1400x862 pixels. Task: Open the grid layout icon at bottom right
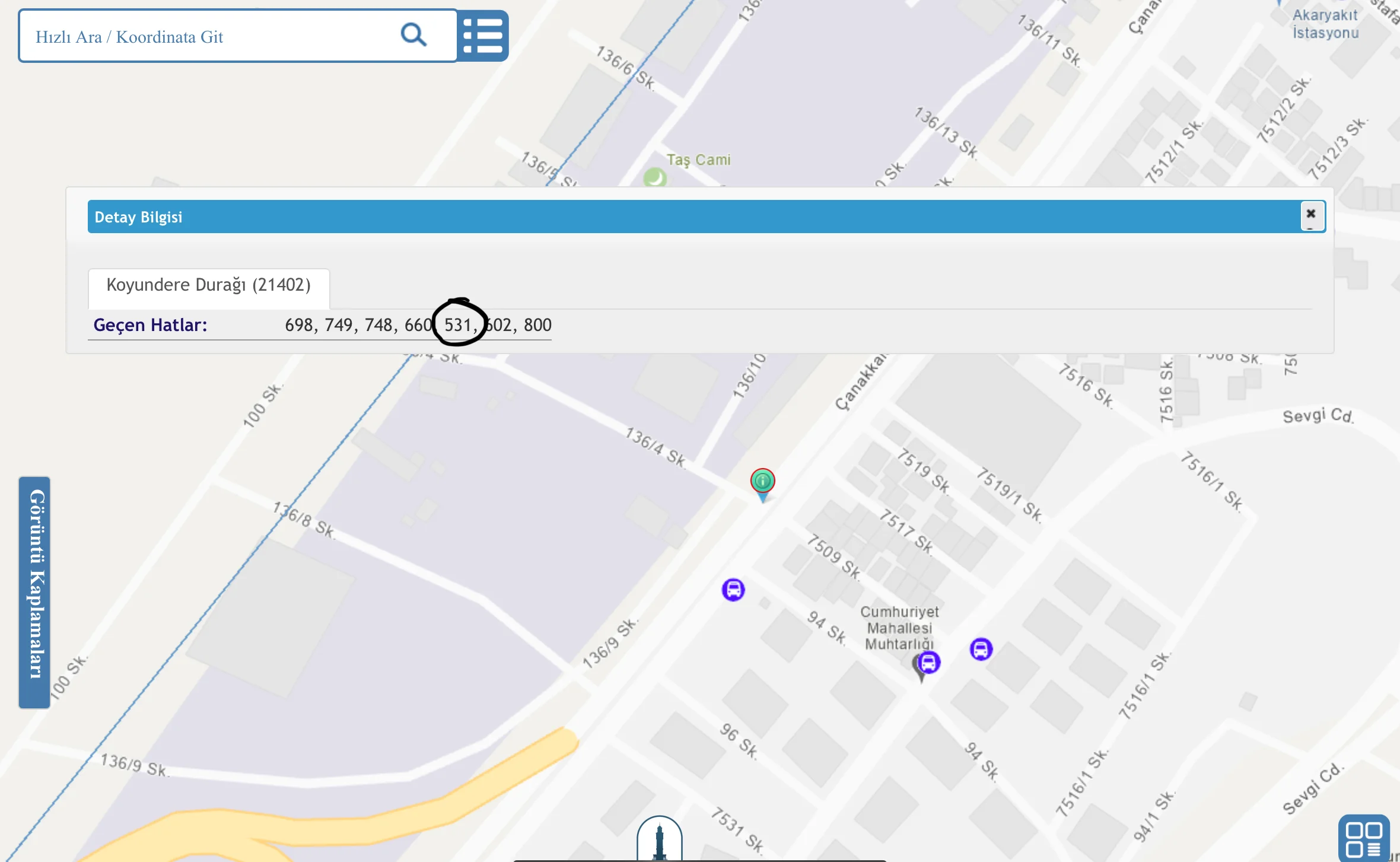[x=1363, y=838]
